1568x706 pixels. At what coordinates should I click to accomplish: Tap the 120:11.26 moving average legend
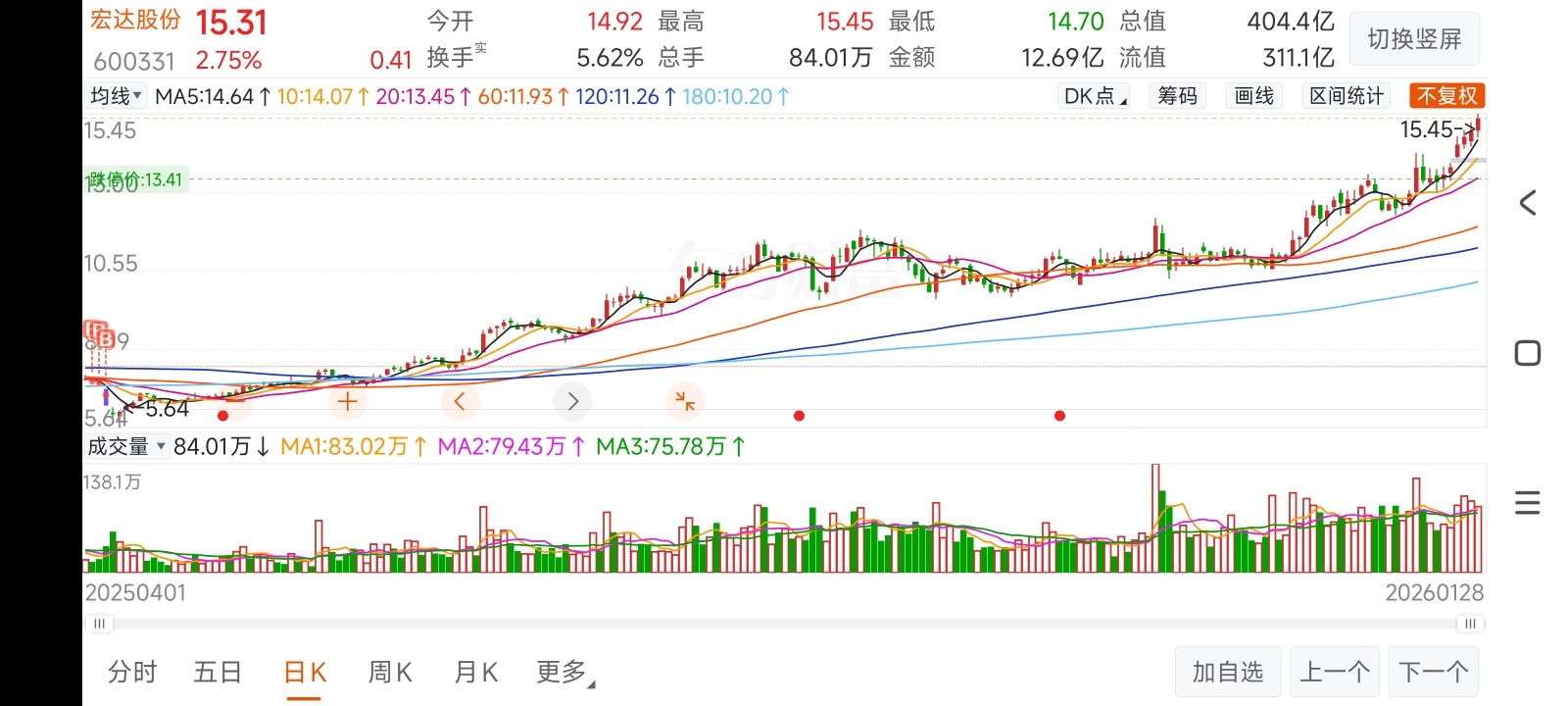626,96
